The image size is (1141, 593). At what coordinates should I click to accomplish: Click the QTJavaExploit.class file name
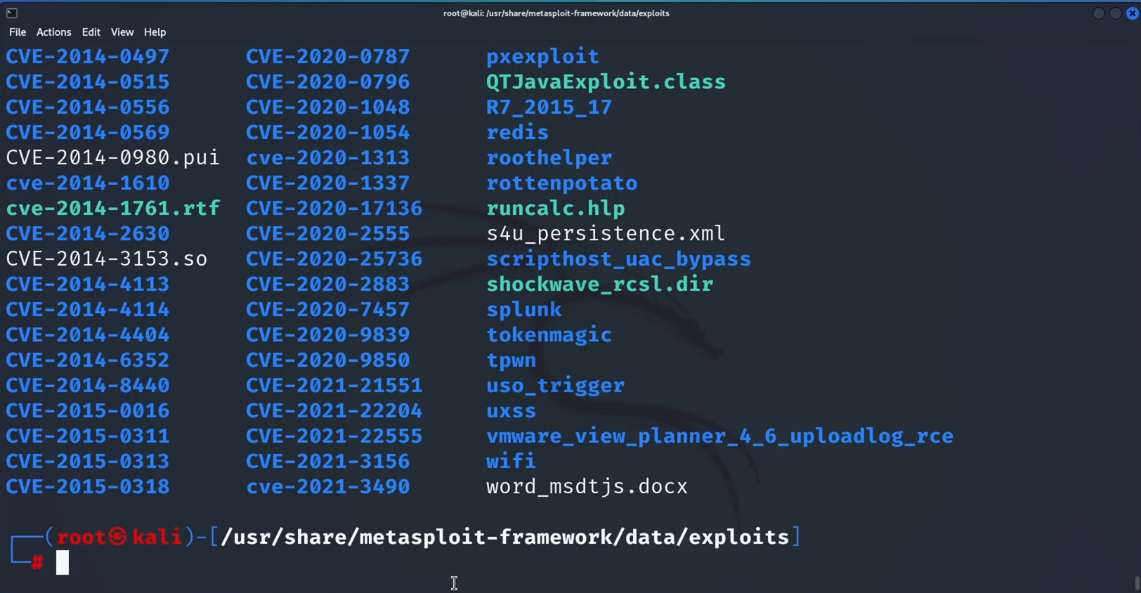(x=605, y=82)
